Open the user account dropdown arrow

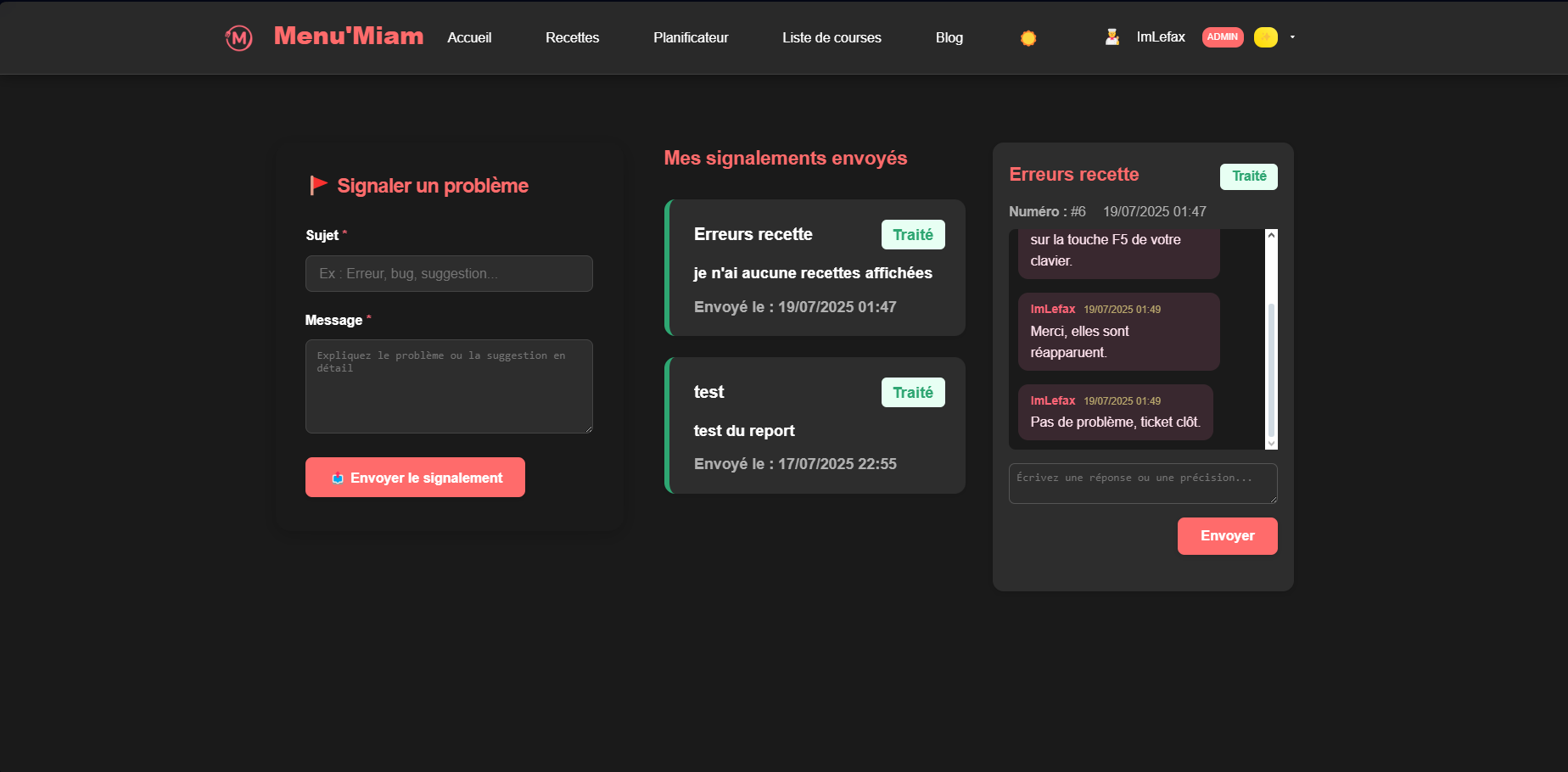pos(1292,37)
